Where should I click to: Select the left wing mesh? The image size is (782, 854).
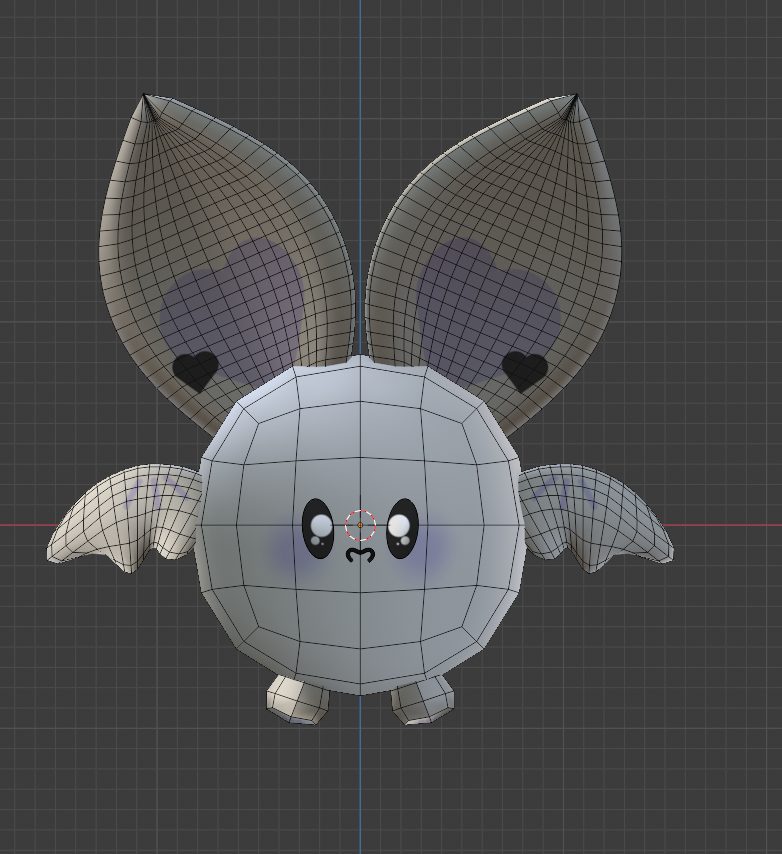coord(125,517)
